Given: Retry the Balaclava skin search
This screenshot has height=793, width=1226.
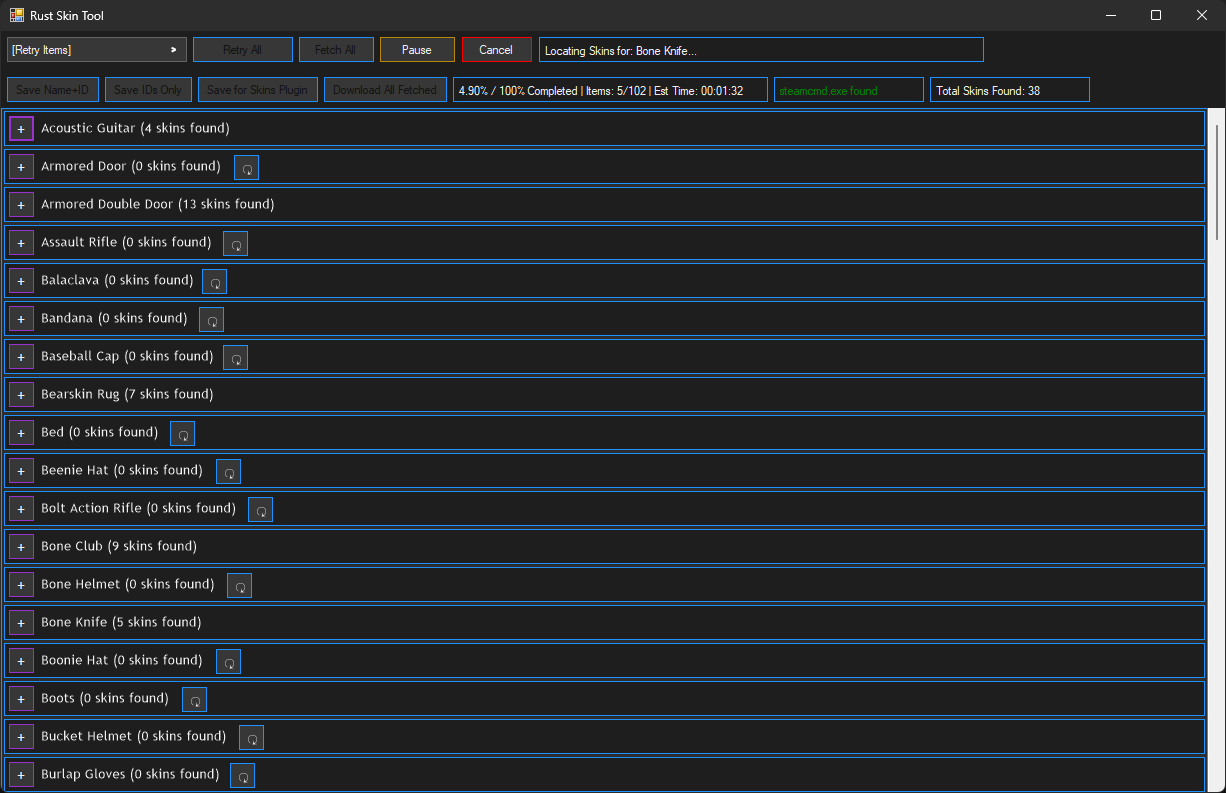Looking at the screenshot, I should 214,282.
